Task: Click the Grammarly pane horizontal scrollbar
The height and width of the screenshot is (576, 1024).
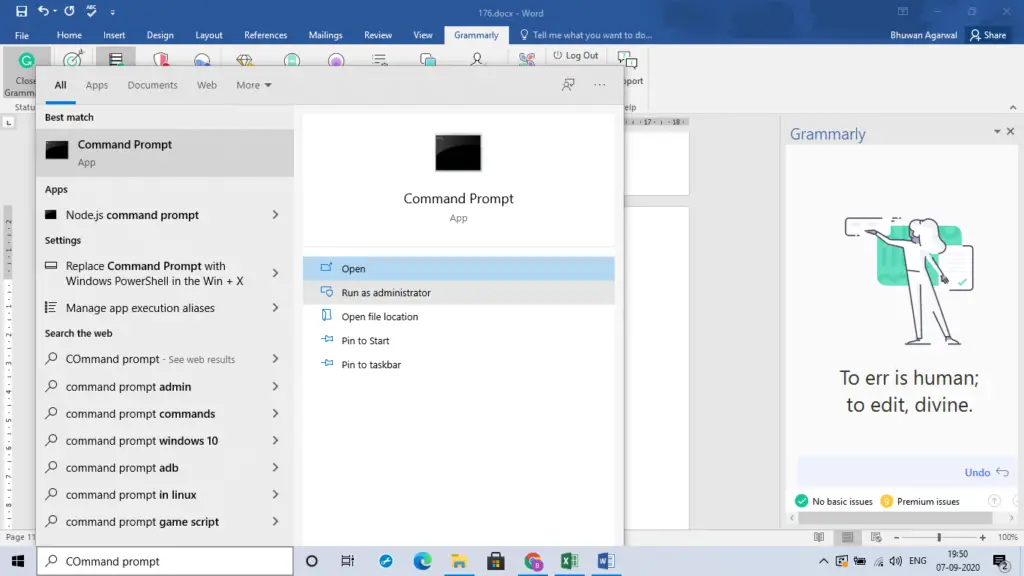Action: pos(895,518)
